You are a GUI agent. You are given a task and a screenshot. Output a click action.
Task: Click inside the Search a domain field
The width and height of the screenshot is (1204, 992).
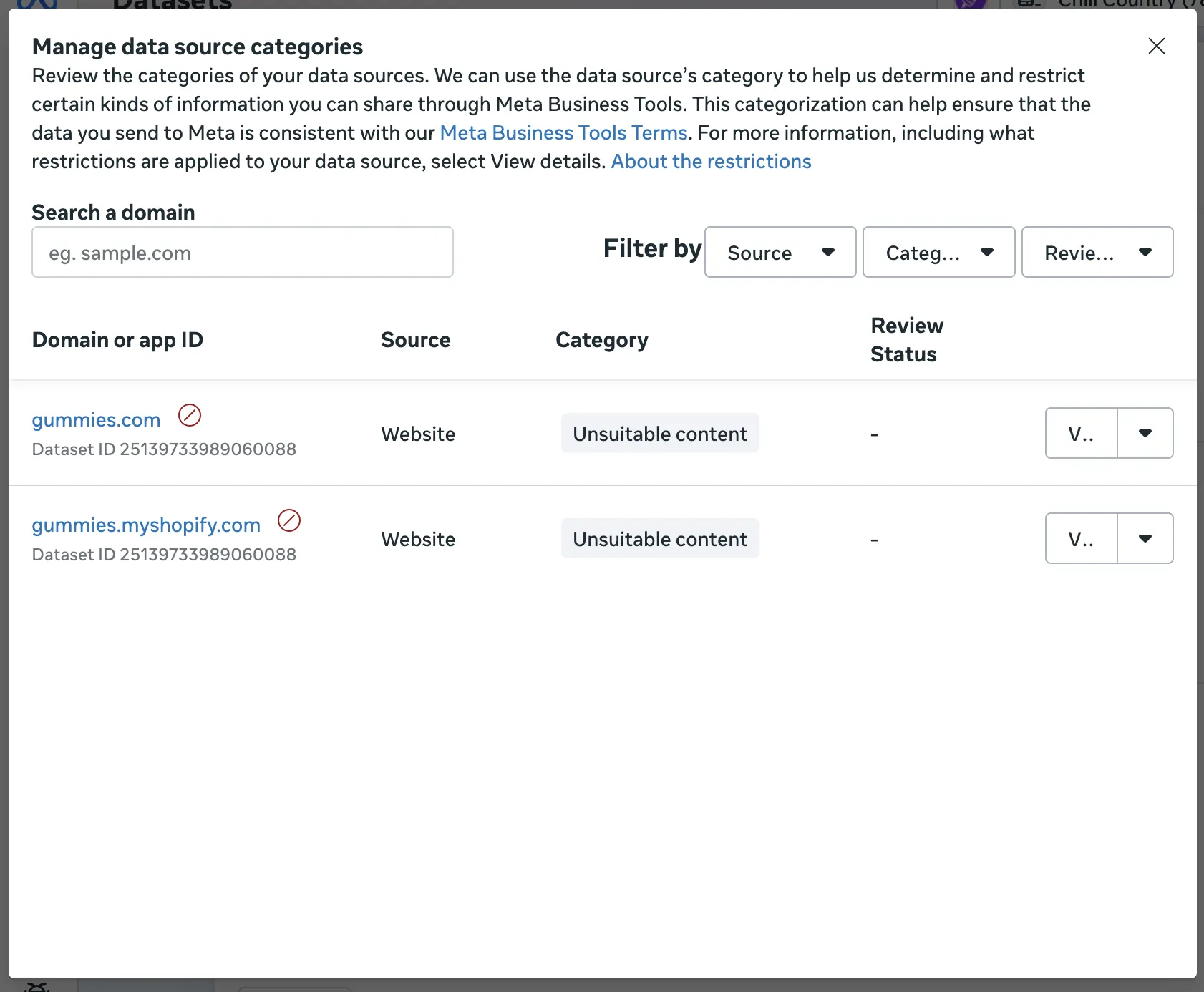[x=242, y=252]
